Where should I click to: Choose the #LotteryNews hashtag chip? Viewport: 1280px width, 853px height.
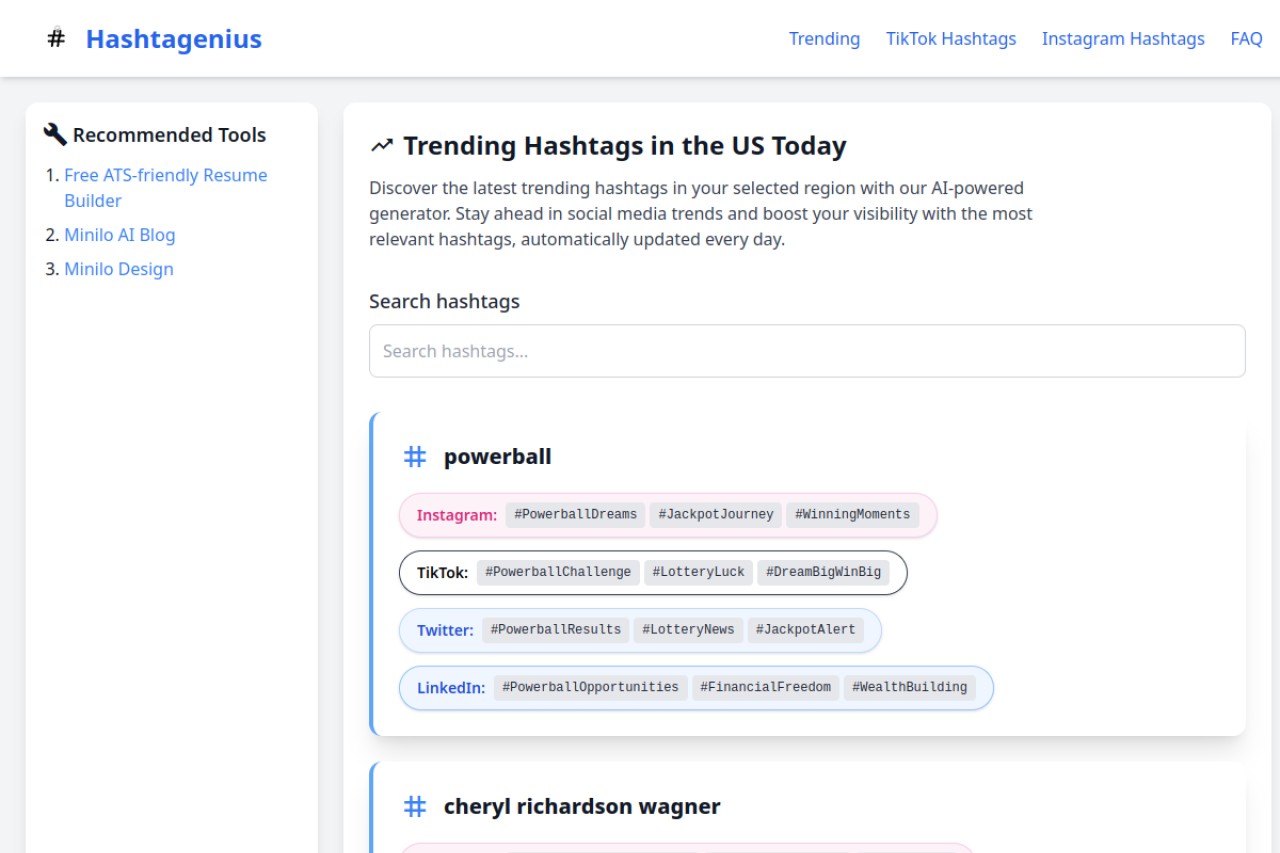(x=689, y=630)
